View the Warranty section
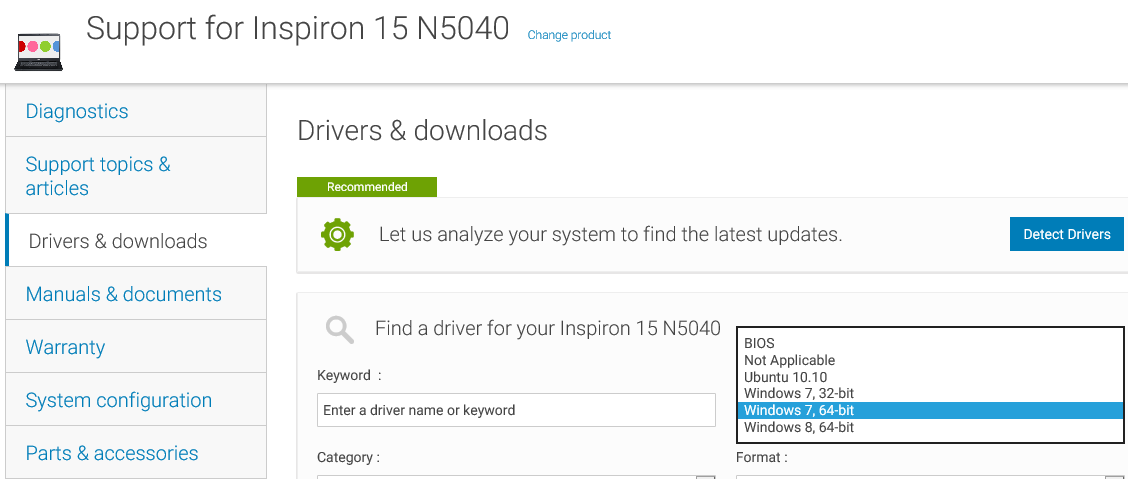Image resolution: width=1128 pixels, height=479 pixels. (x=136, y=347)
